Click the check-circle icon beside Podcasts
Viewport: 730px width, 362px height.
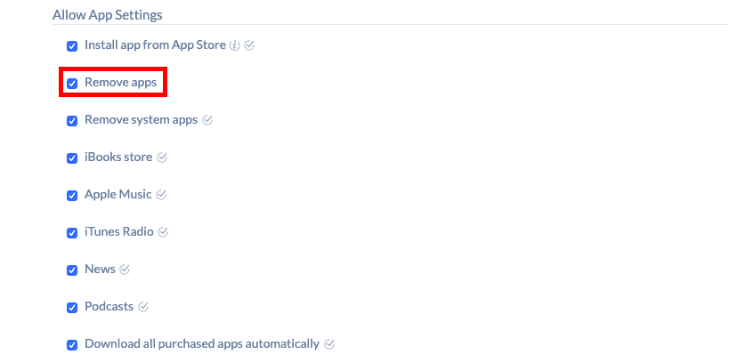point(143,307)
